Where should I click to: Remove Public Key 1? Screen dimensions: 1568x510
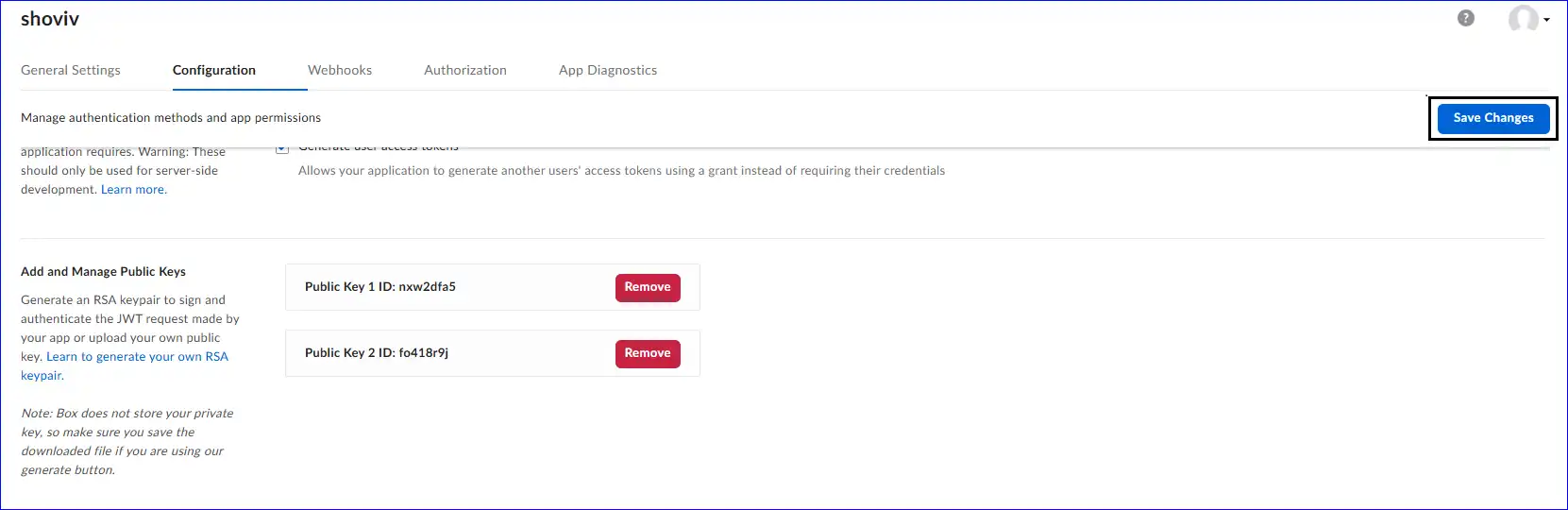point(648,287)
